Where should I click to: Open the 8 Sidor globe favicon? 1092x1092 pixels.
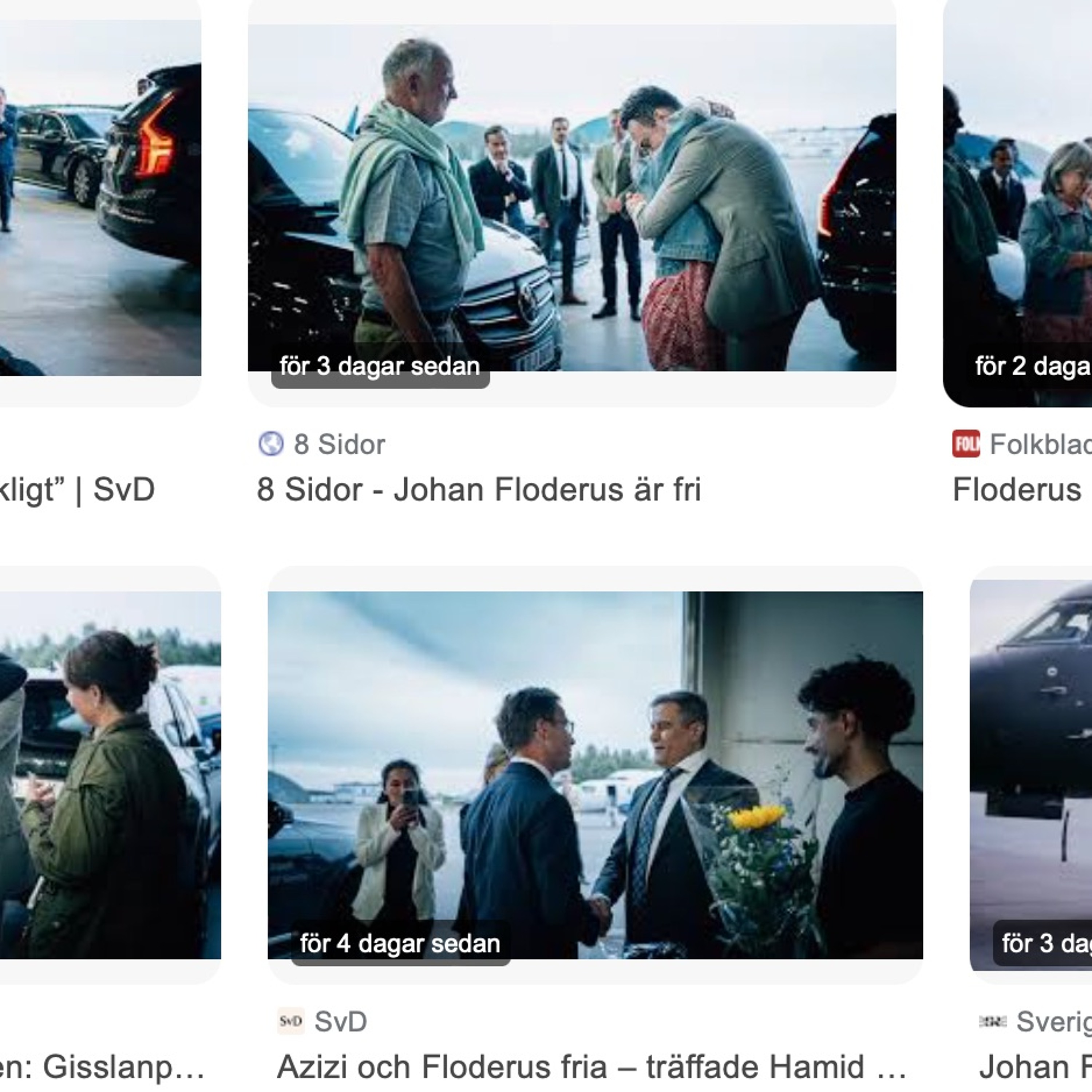[x=271, y=444]
